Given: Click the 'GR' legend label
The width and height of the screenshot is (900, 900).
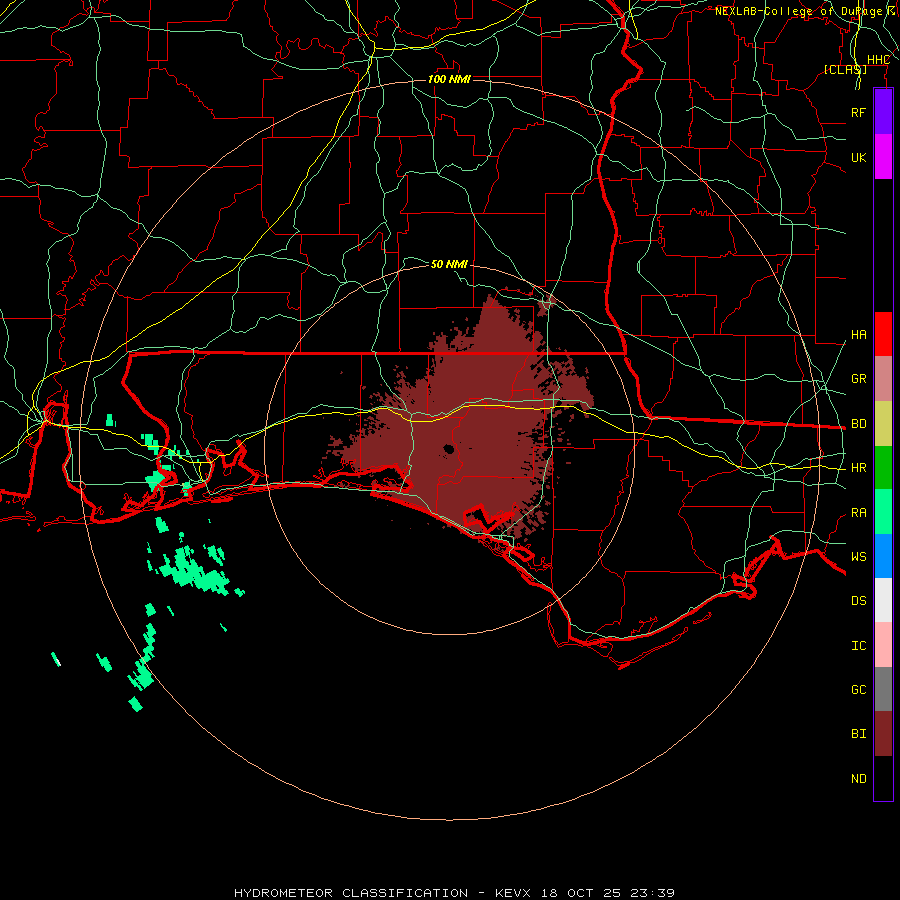Looking at the screenshot, I should coord(858,379).
